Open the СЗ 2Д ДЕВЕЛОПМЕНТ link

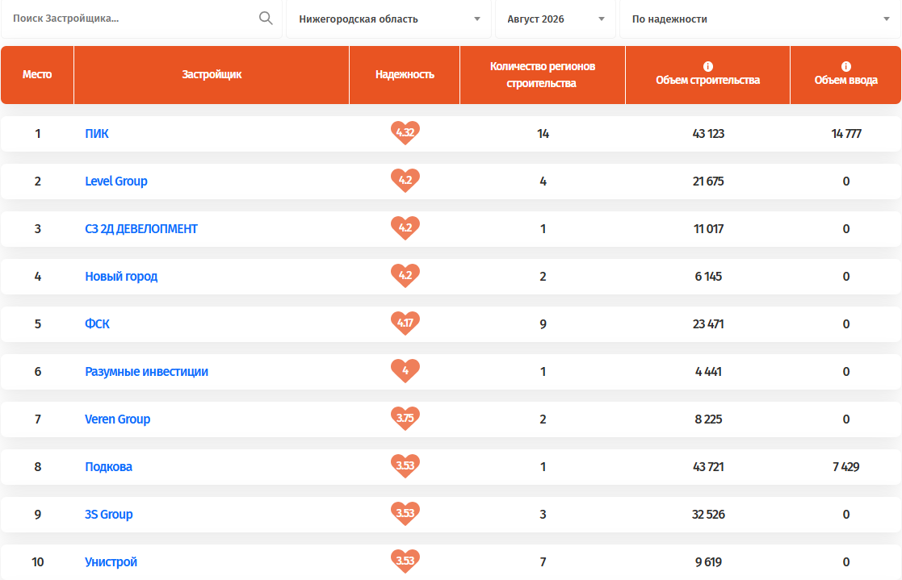[141, 229]
